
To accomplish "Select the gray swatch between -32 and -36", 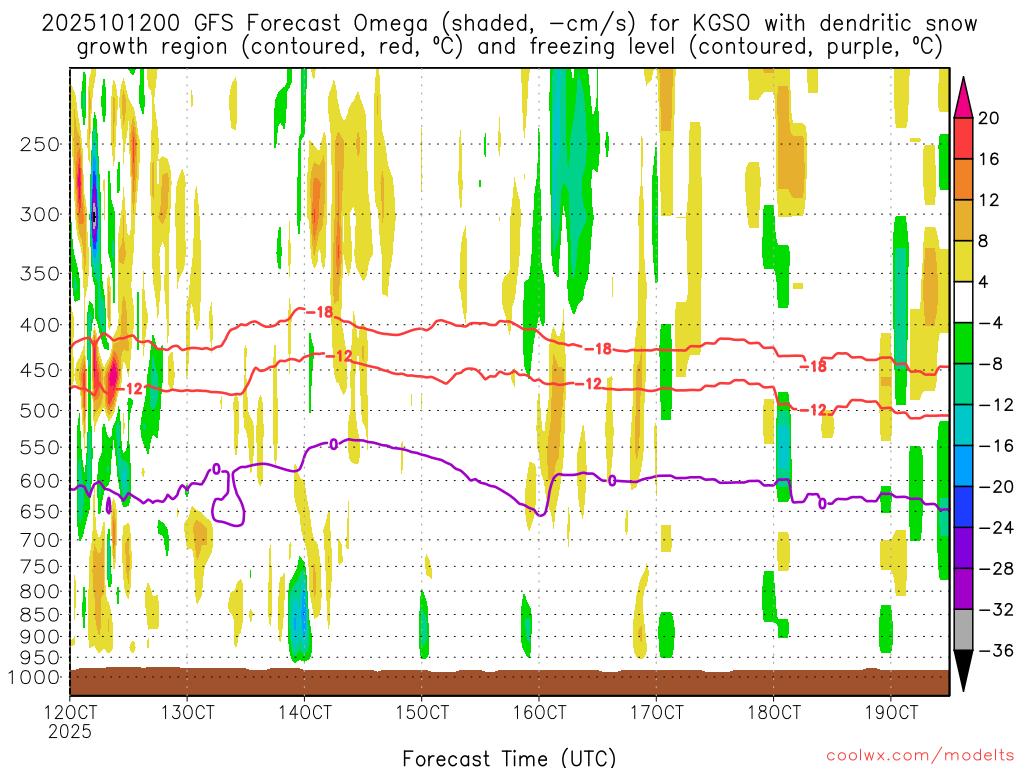I will (965, 630).
